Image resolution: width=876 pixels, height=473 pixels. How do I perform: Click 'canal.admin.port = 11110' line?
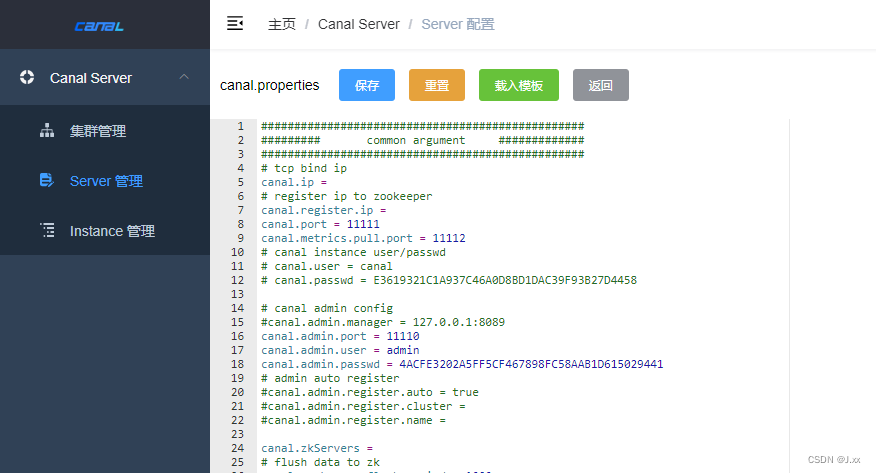coord(340,336)
